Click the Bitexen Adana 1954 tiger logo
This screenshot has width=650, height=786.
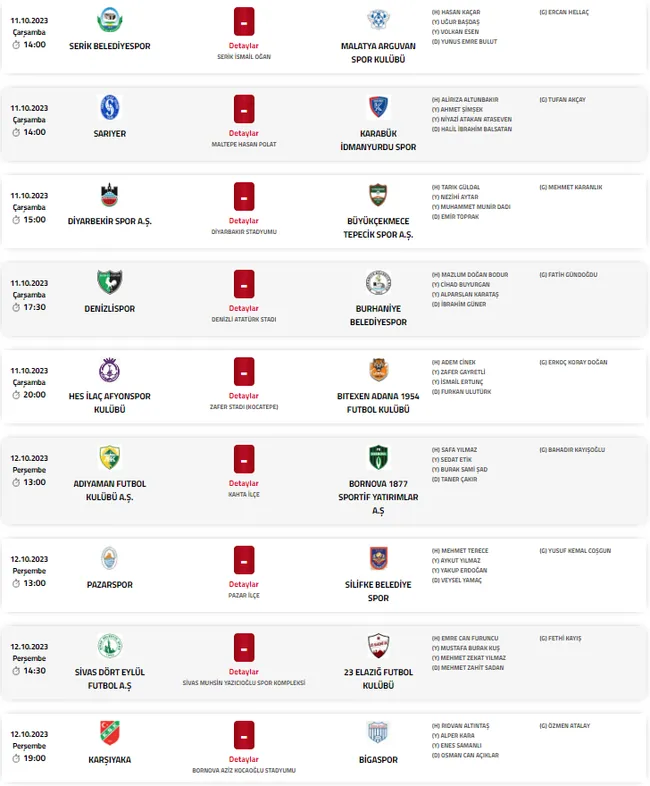378,370
